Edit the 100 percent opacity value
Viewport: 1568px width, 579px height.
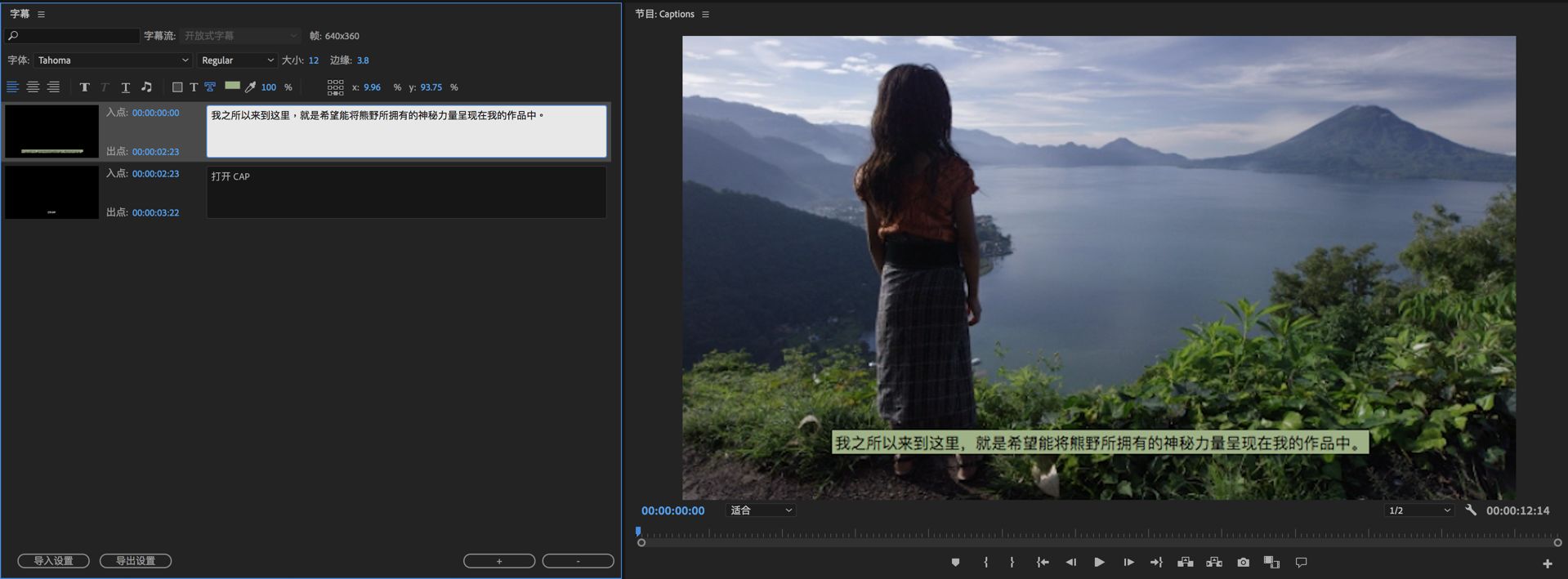[269, 87]
